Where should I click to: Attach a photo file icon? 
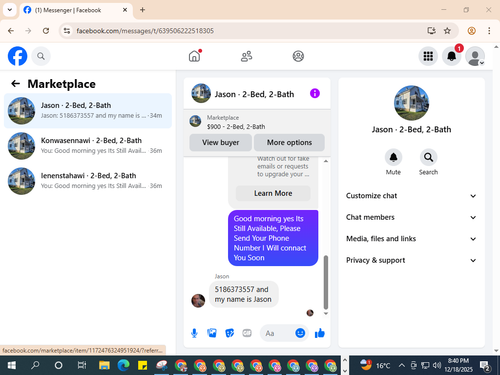pyautogui.click(x=212, y=333)
